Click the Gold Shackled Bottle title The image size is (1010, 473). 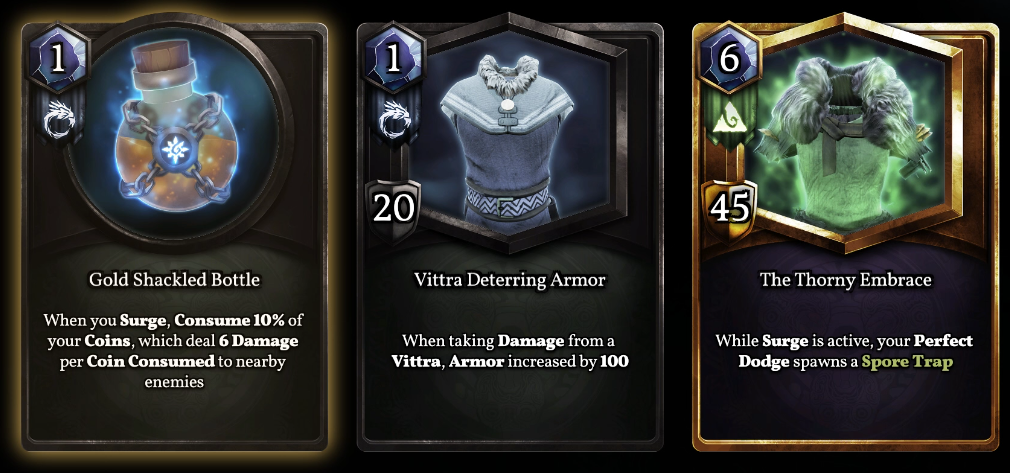tap(175, 280)
